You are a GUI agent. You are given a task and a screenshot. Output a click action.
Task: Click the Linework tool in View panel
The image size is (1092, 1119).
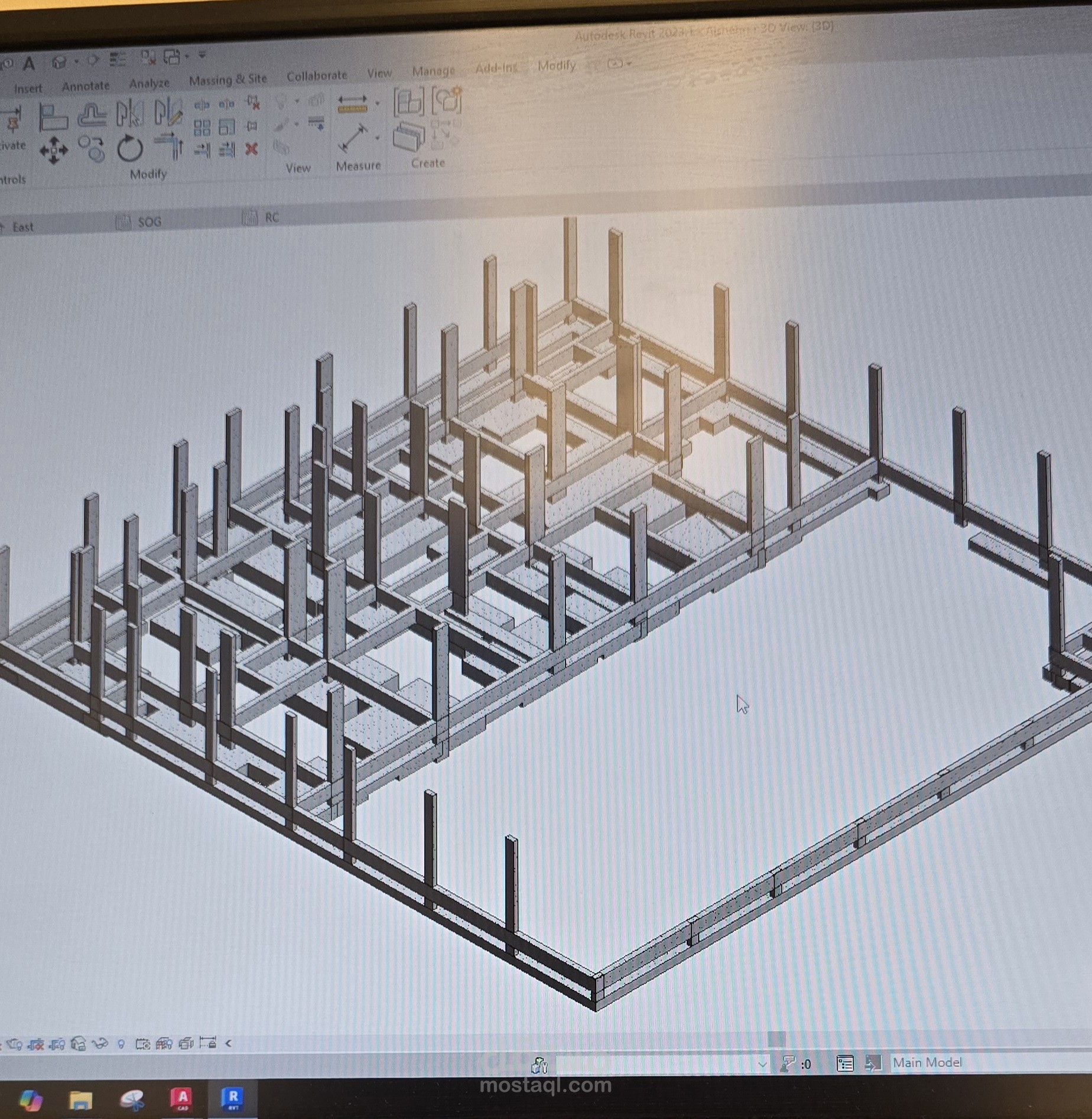(x=317, y=122)
